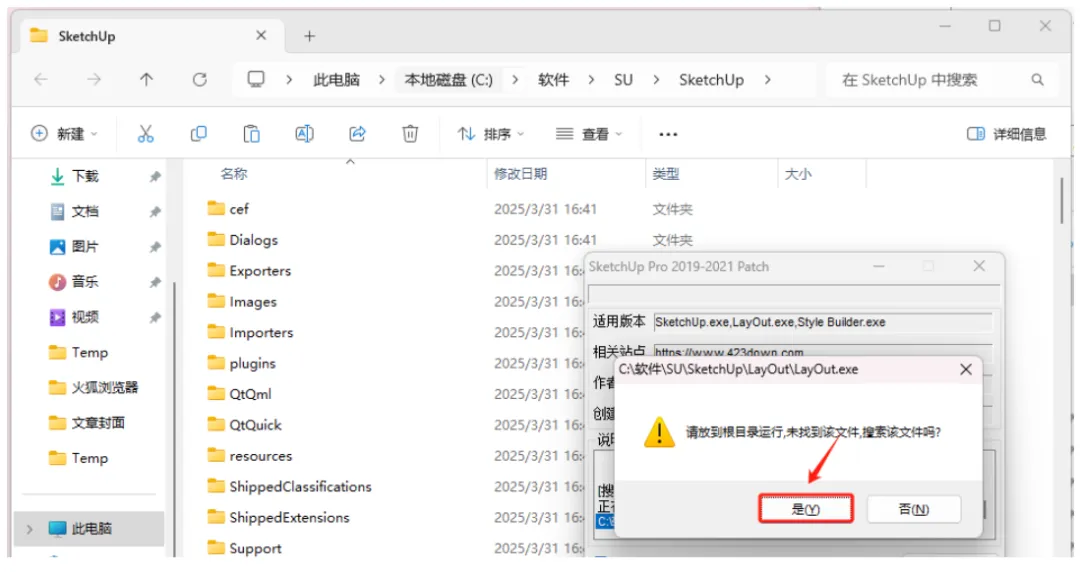Open the Sort (排序) dropdown
This screenshot has width=1080, height=572.
tap(490, 134)
